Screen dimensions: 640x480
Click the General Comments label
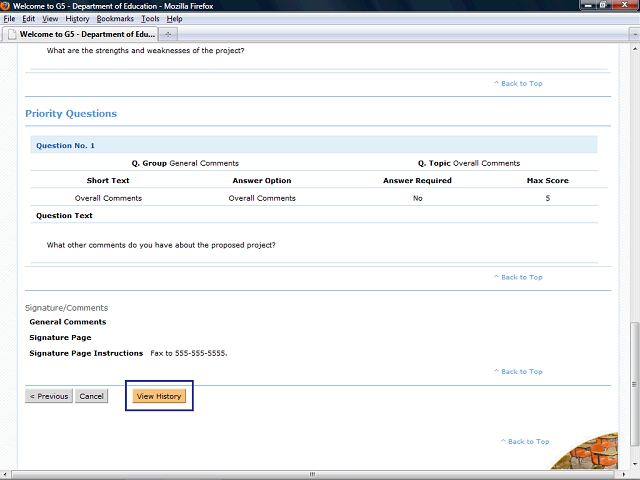tap(67, 322)
